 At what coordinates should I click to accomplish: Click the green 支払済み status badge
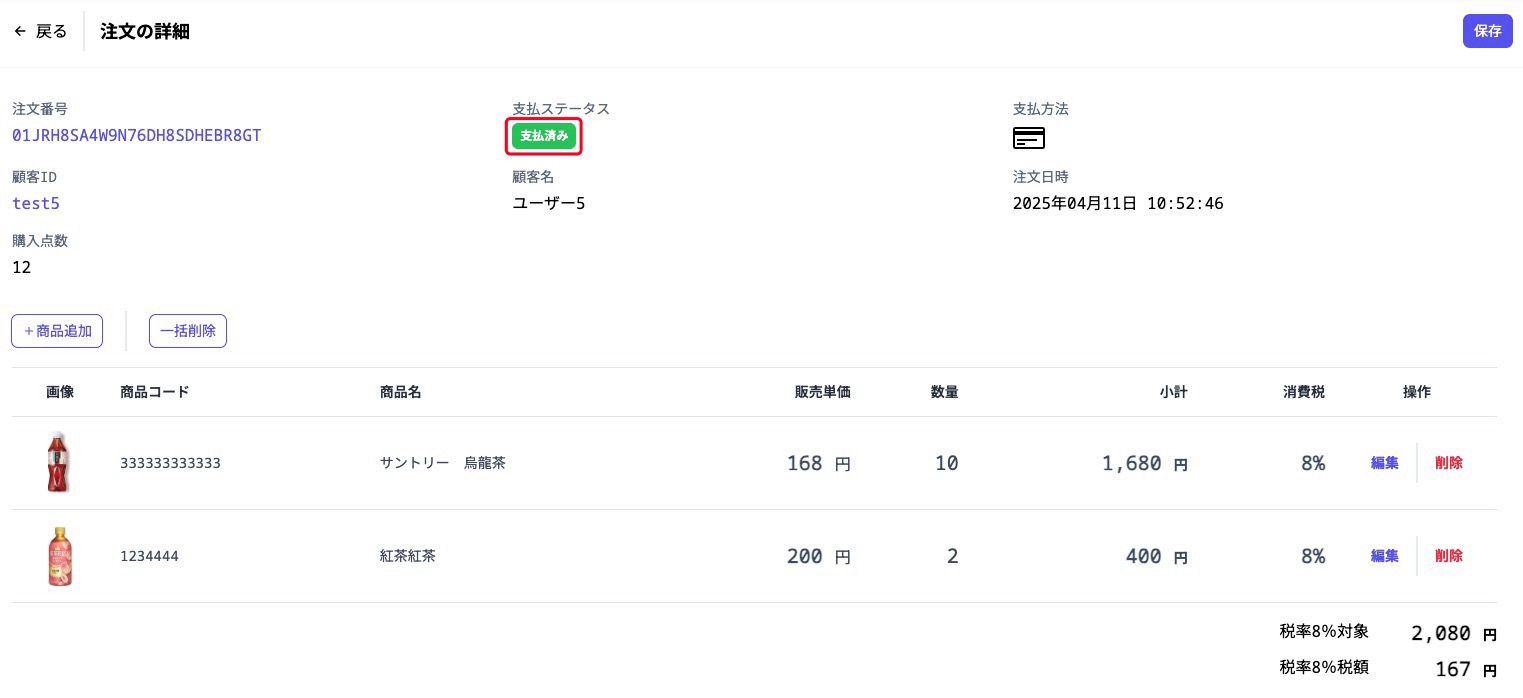[x=544, y=137]
